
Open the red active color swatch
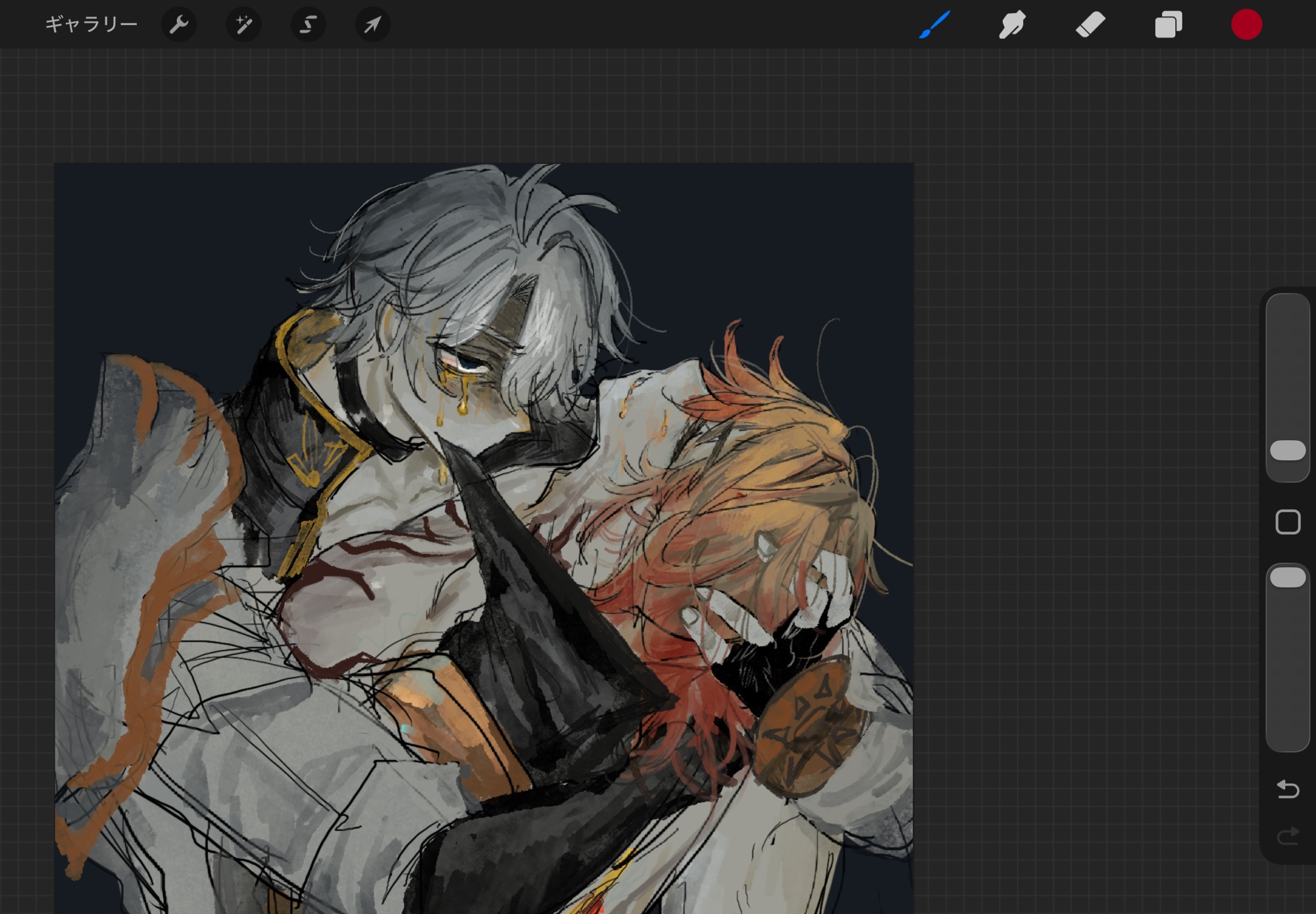1246,25
